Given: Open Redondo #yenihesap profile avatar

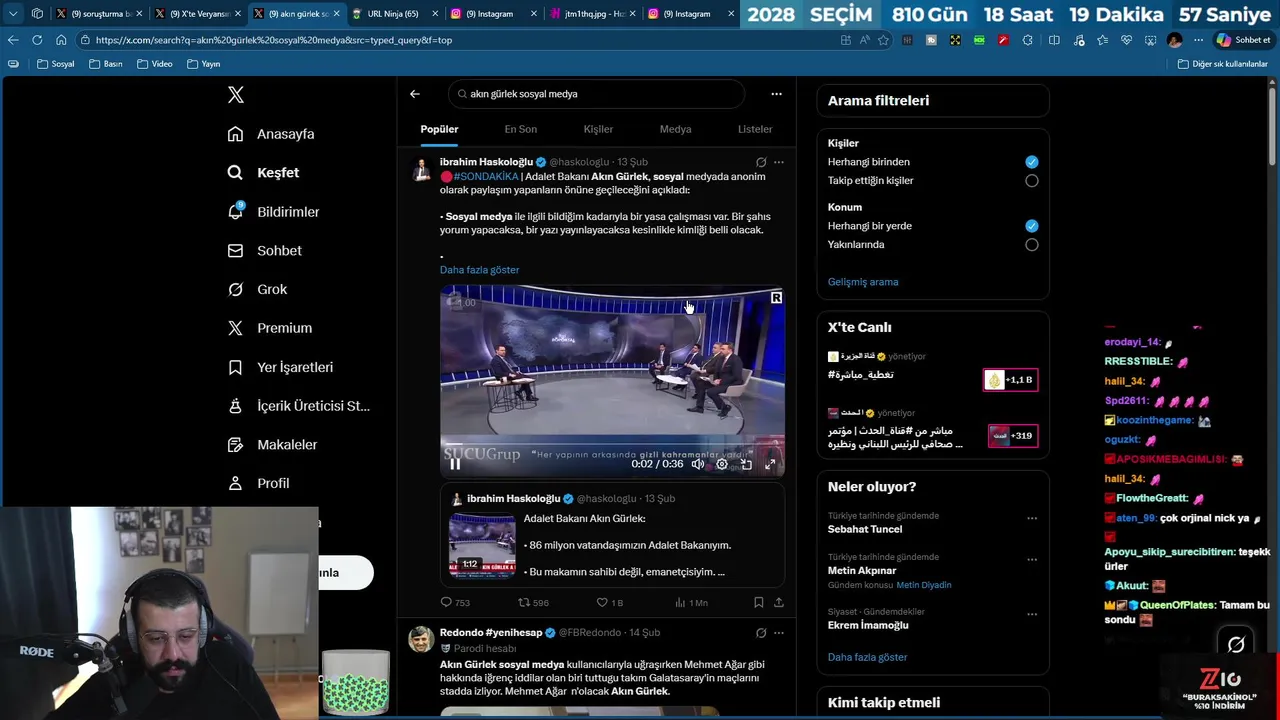Looking at the screenshot, I should (422, 640).
